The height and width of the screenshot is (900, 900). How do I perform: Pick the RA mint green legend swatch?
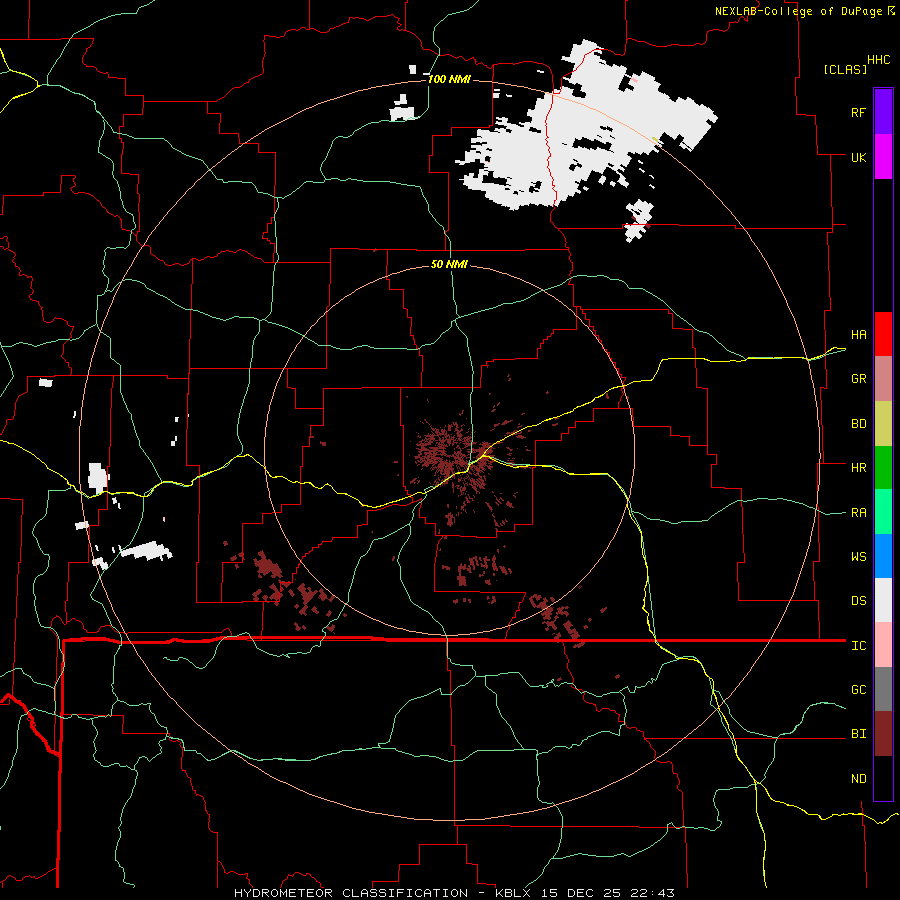click(883, 512)
